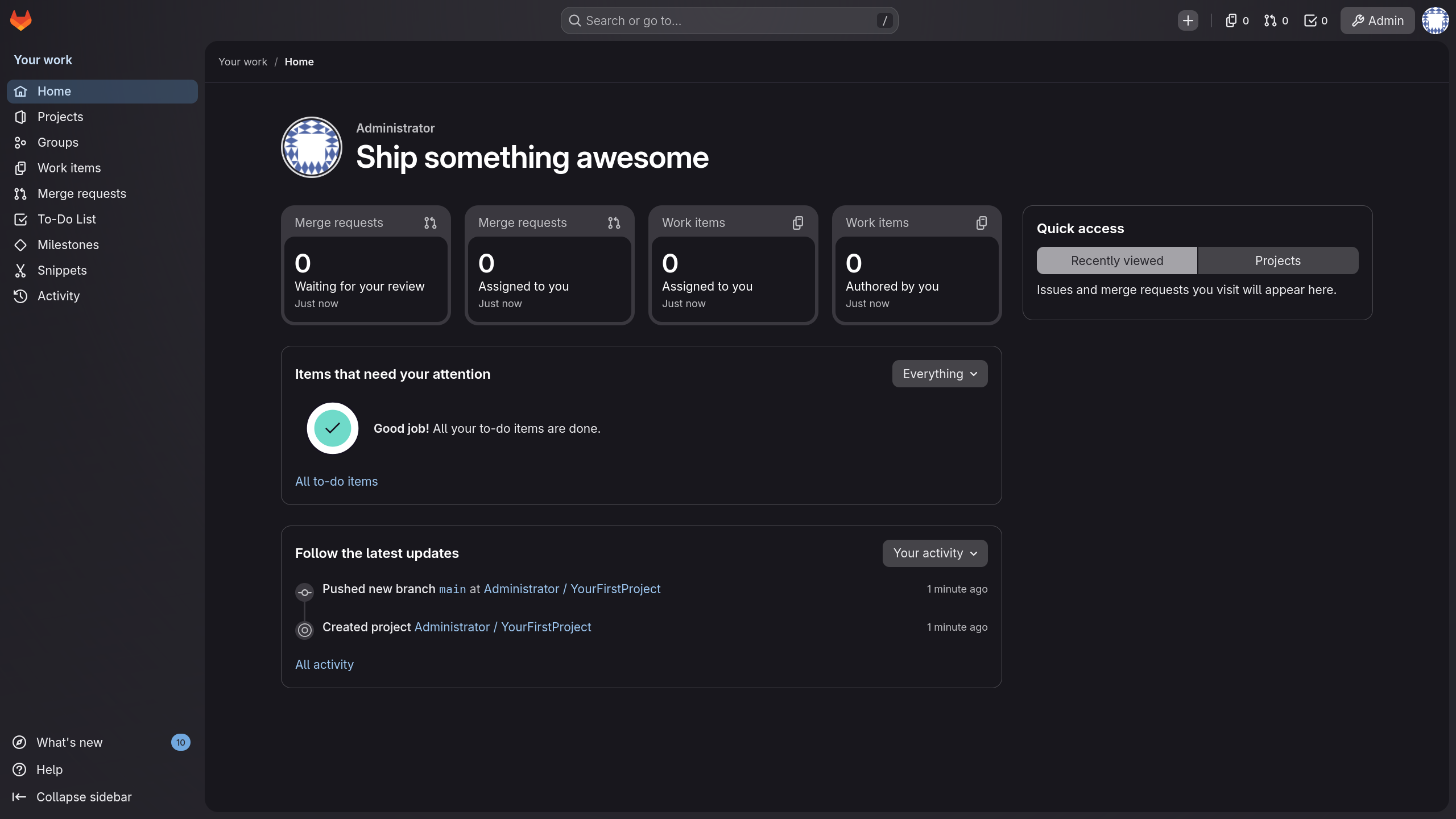This screenshot has height=819, width=1456.
Task: Click the project icon beside Created project
Action: click(x=305, y=630)
